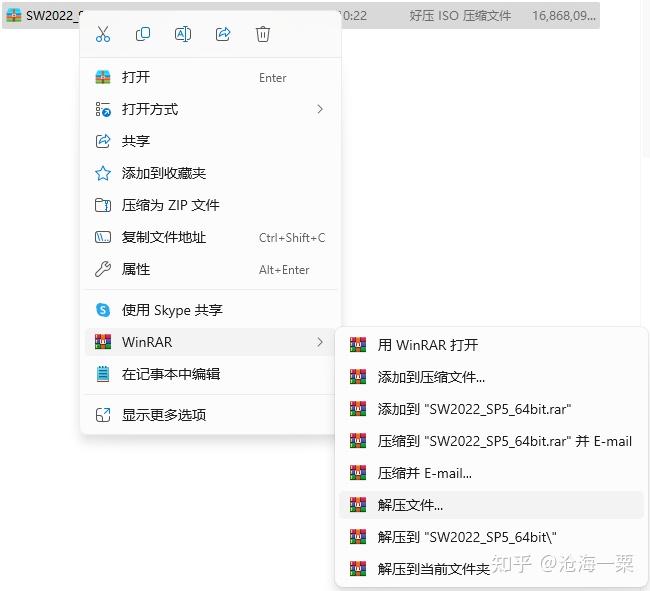Select the SW2022 file row icon
The width and height of the screenshot is (650, 591).
click(14, 15)
